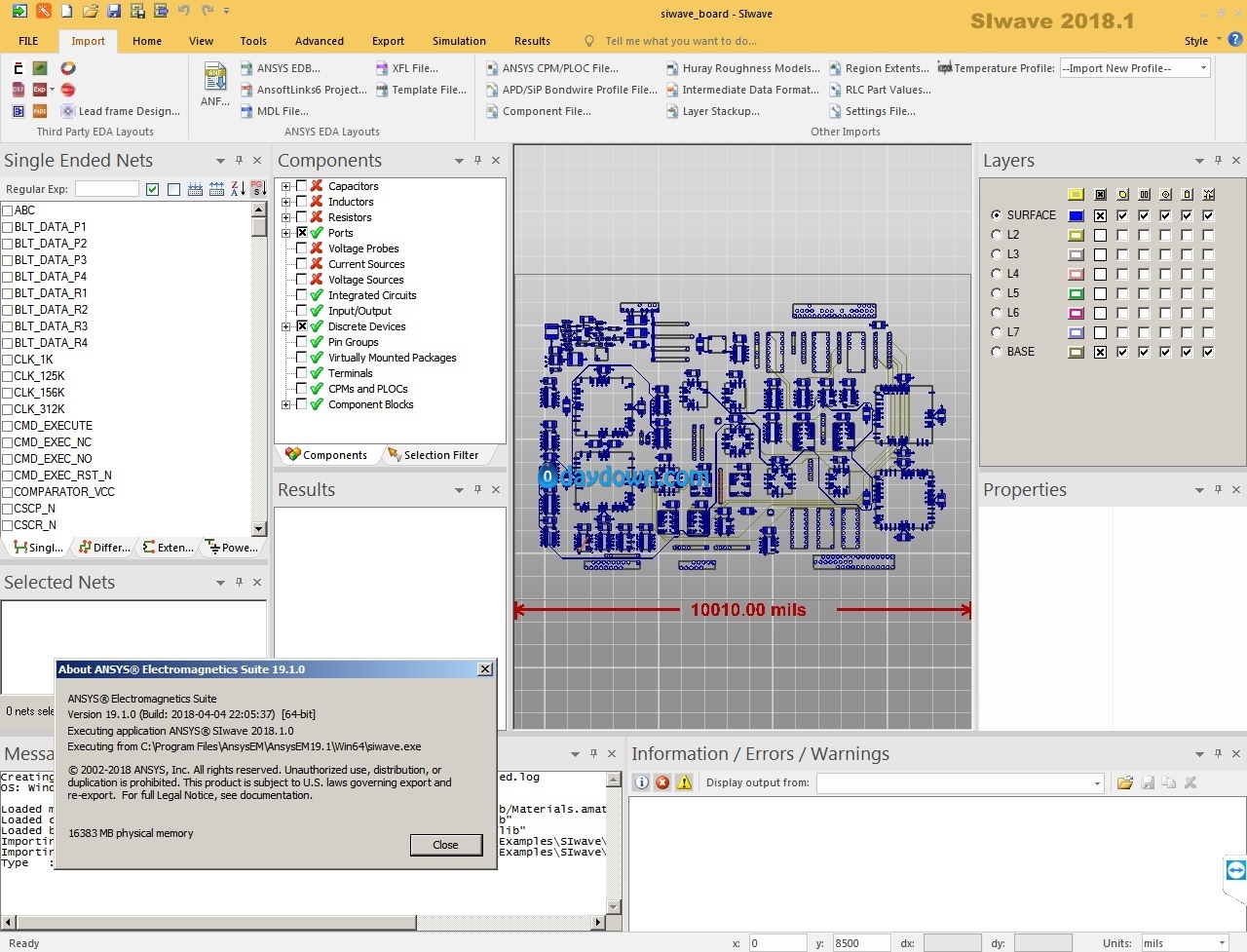Screen dimensions: 1247x952
Task: Import a Template File
Action: [x=421, y=90]
